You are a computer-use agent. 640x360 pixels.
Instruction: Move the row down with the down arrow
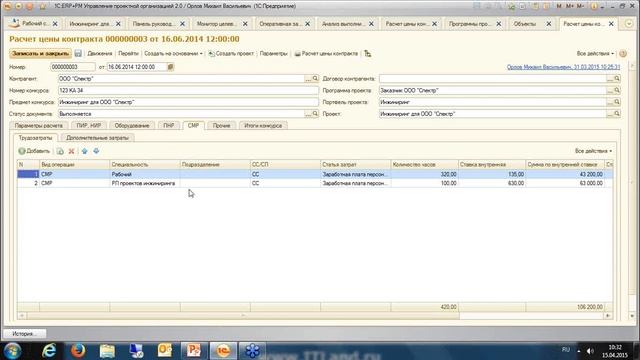coord(96,151)
